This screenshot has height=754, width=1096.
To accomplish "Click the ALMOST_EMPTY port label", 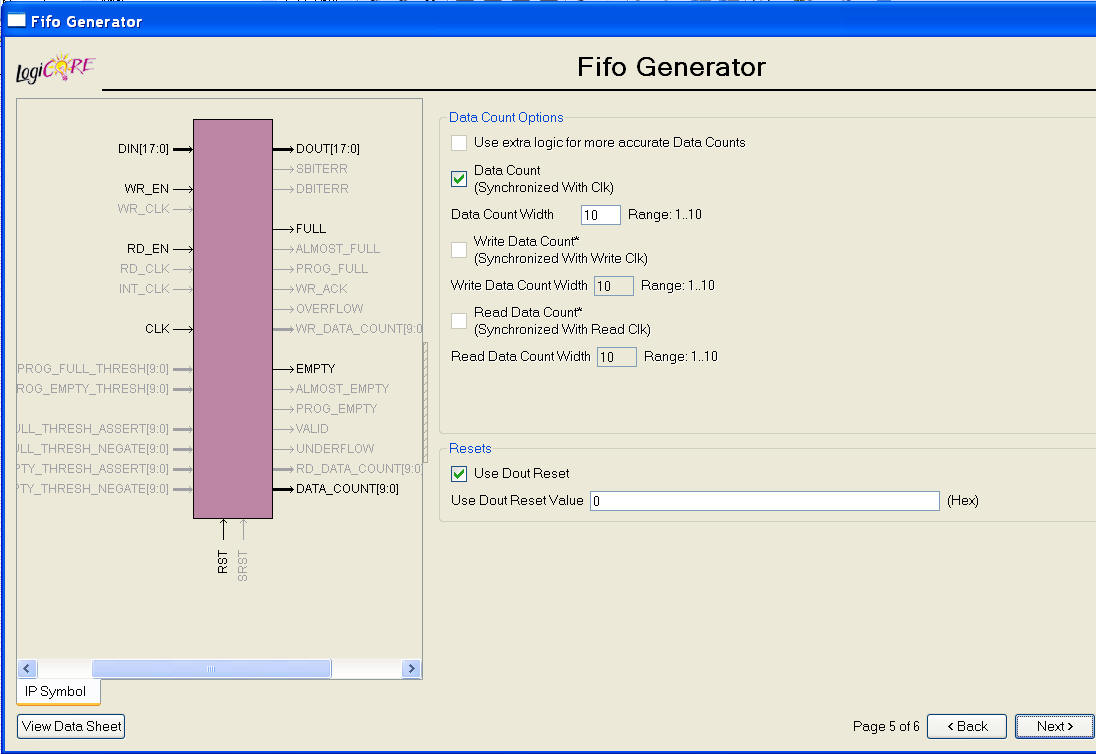I will [x=342, y=389].
